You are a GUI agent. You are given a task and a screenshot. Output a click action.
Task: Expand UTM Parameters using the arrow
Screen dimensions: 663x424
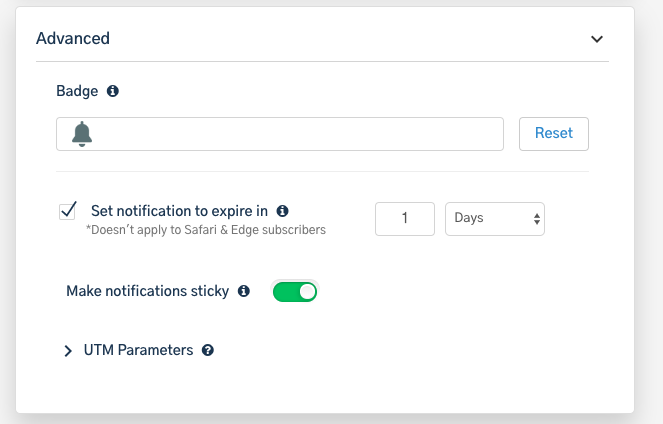pyautogui.click(x=68, y=351)
